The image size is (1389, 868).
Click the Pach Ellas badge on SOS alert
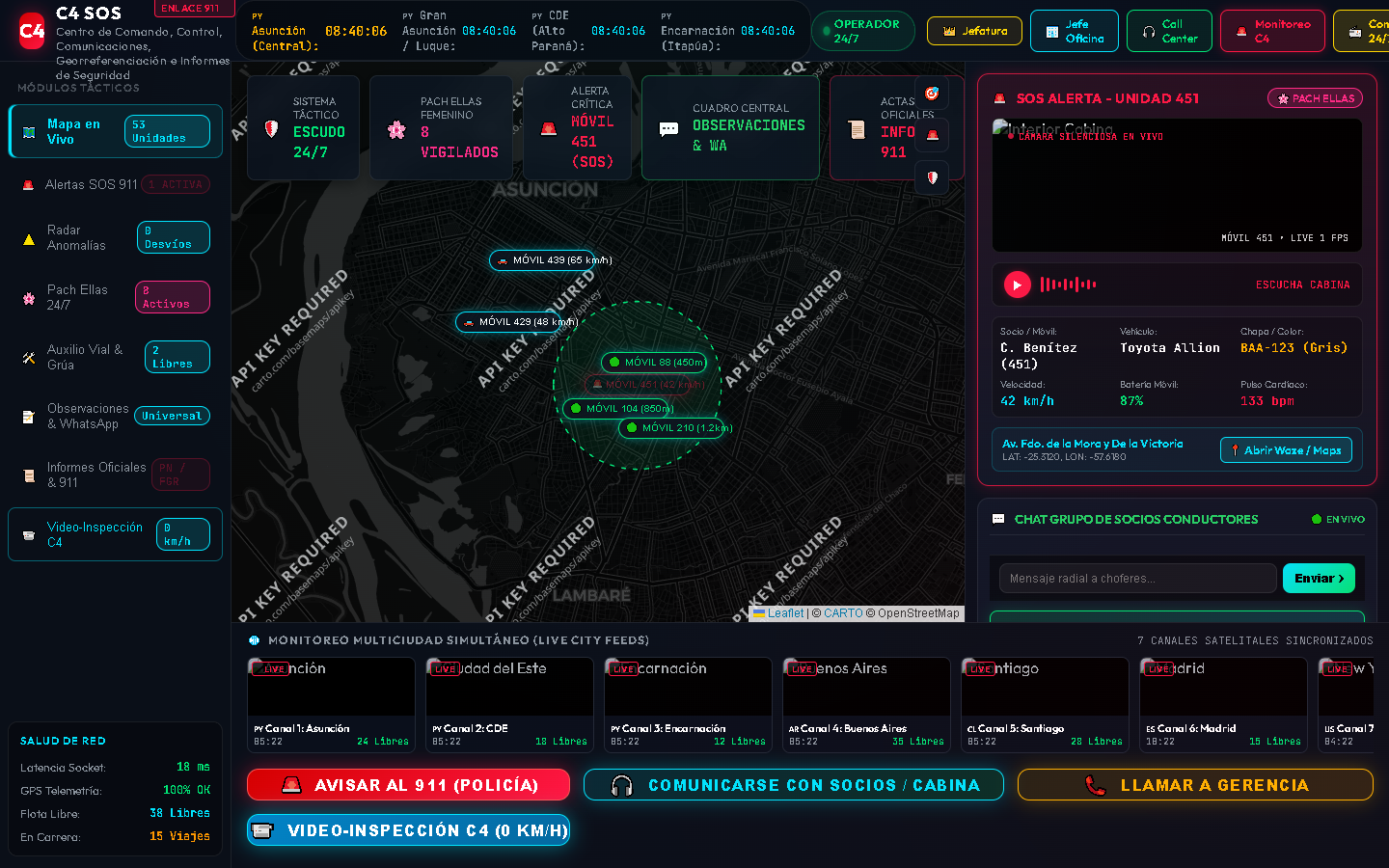tap(1316, 98)
